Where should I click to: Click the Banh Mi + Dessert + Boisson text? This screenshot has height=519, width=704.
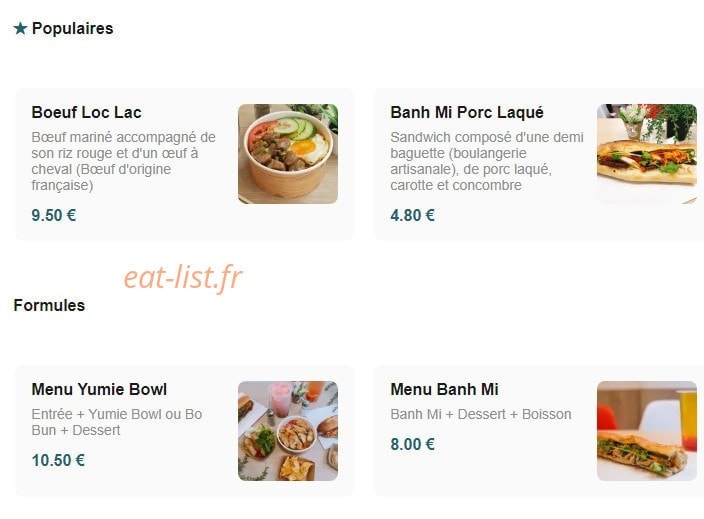click(x=481, y=414)
